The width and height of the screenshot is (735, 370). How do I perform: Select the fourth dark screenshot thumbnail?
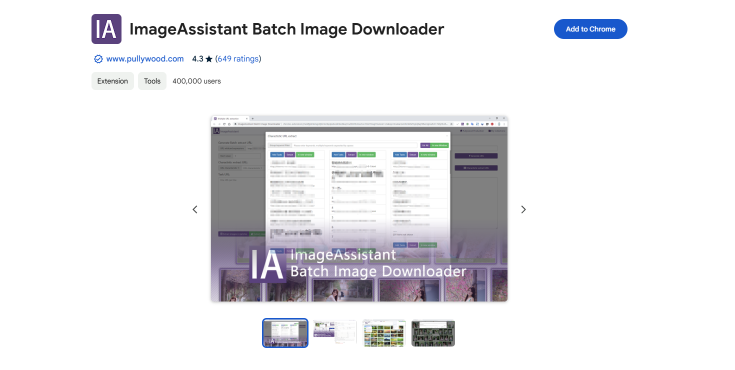pyautogui.click(x=433, y=333)
